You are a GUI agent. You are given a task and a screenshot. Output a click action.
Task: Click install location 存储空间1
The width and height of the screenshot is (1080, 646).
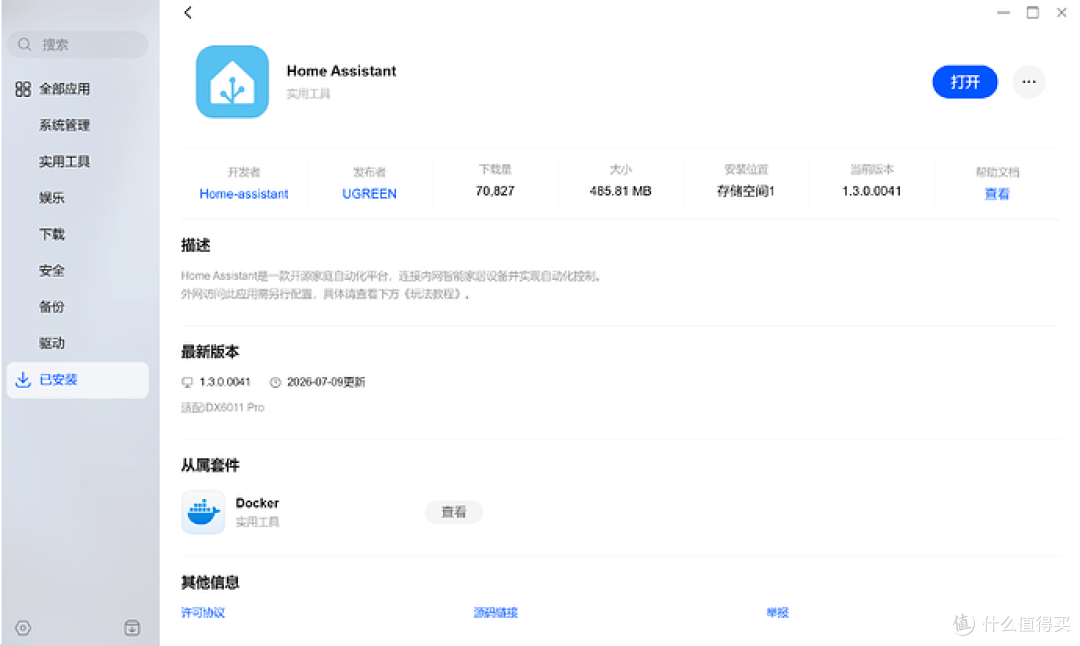coord(746,191)
